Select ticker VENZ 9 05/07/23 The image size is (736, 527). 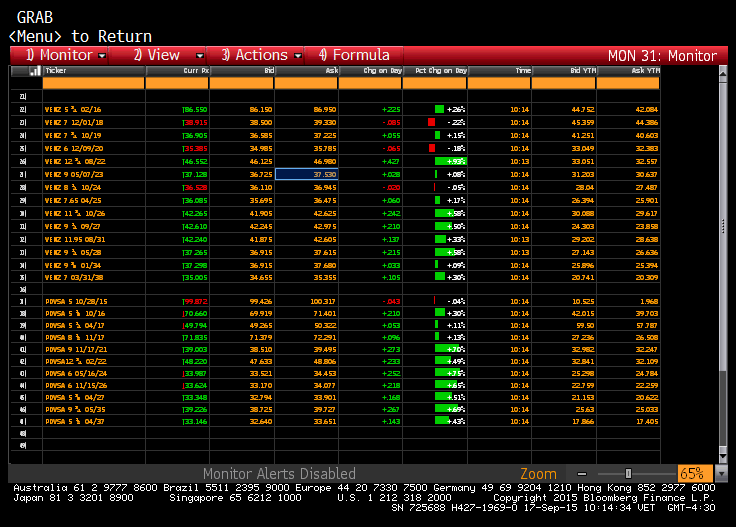point(74,175)
